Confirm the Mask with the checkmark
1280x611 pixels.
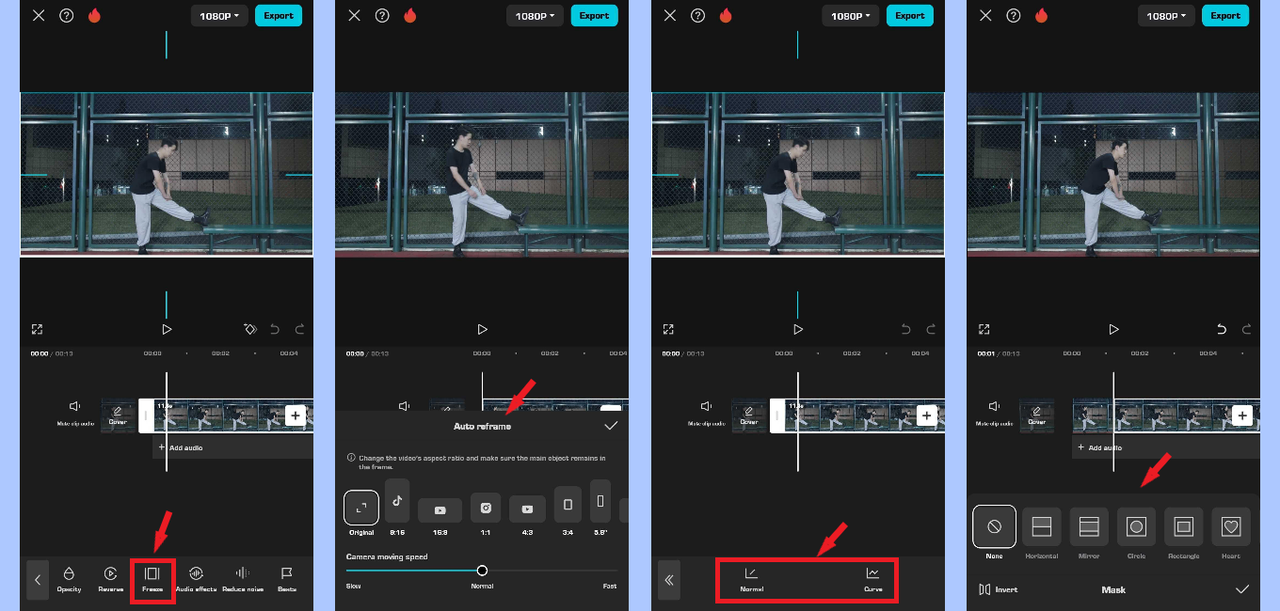coord(1242,589)
